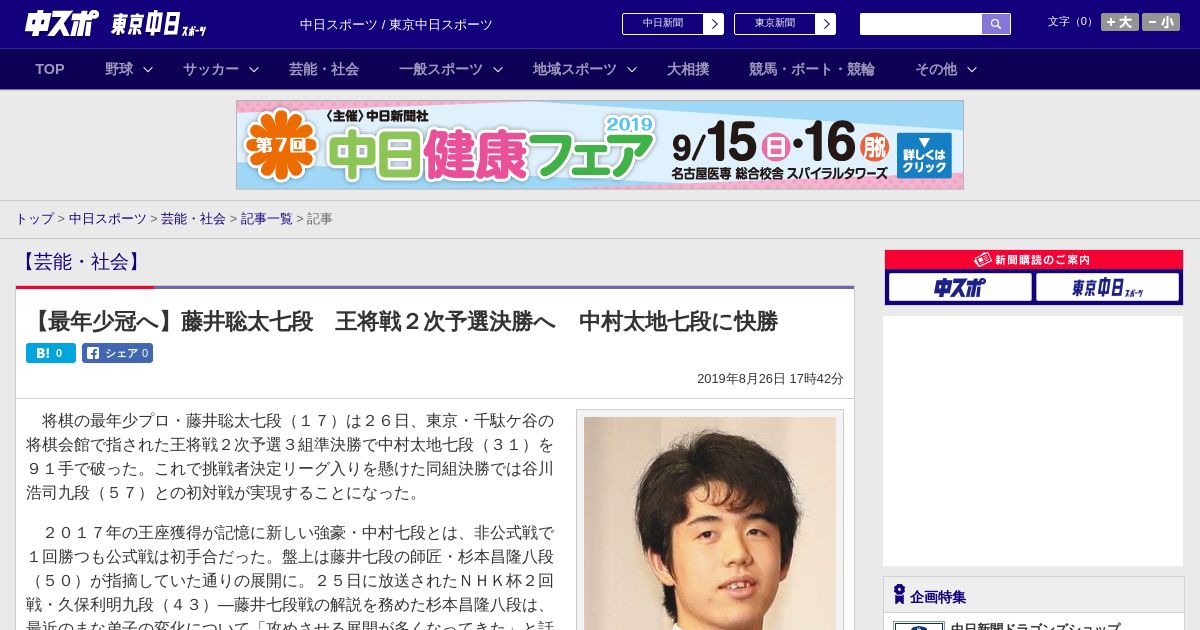Click arrow next to 東京新聞 button
Screen dimensions: 1200x630
(826, 24)
